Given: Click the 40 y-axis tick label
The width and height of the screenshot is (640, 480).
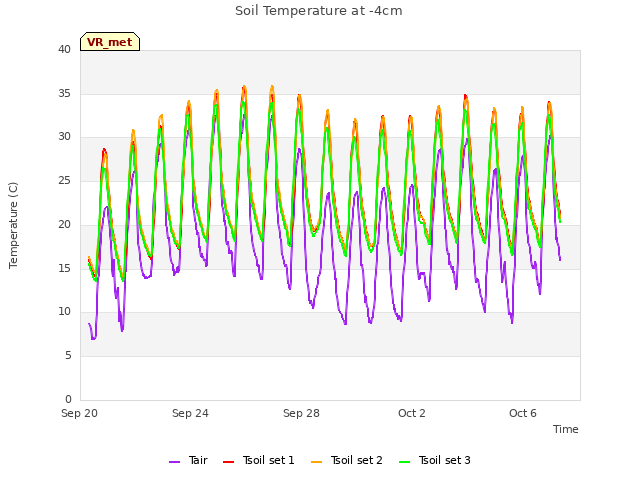Looking at the screenshot, I should click(64, 50).
